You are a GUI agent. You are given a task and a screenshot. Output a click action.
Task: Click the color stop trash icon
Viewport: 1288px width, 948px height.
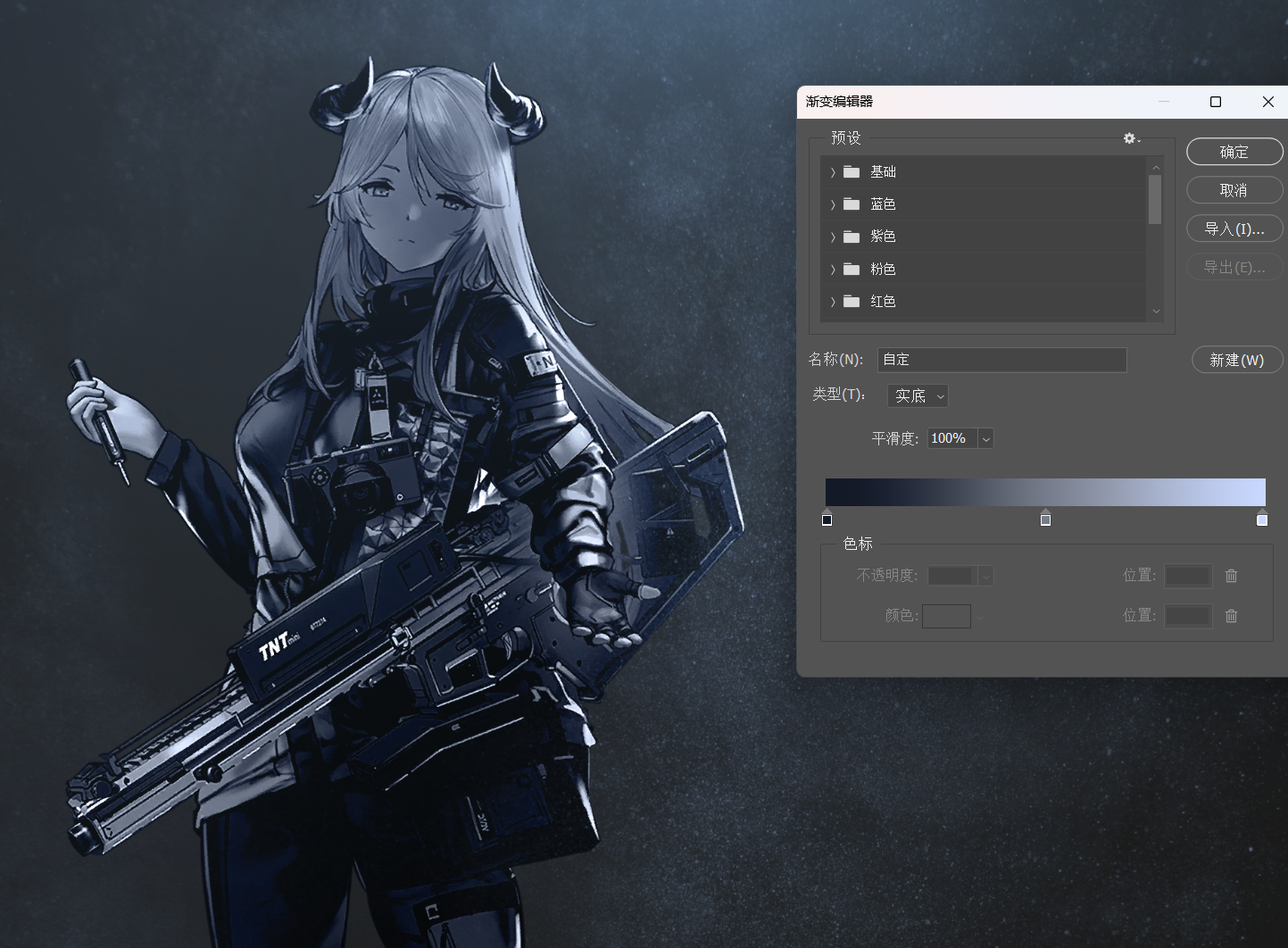1231,615
